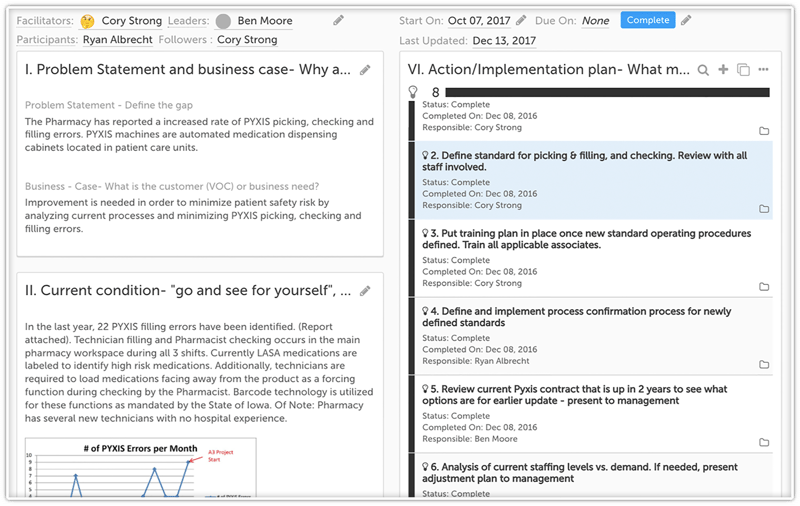Viewport: 800px width, 506px height.
Task: Open folder icon for task 4 process confirmation
Action: tap(764, 364)
